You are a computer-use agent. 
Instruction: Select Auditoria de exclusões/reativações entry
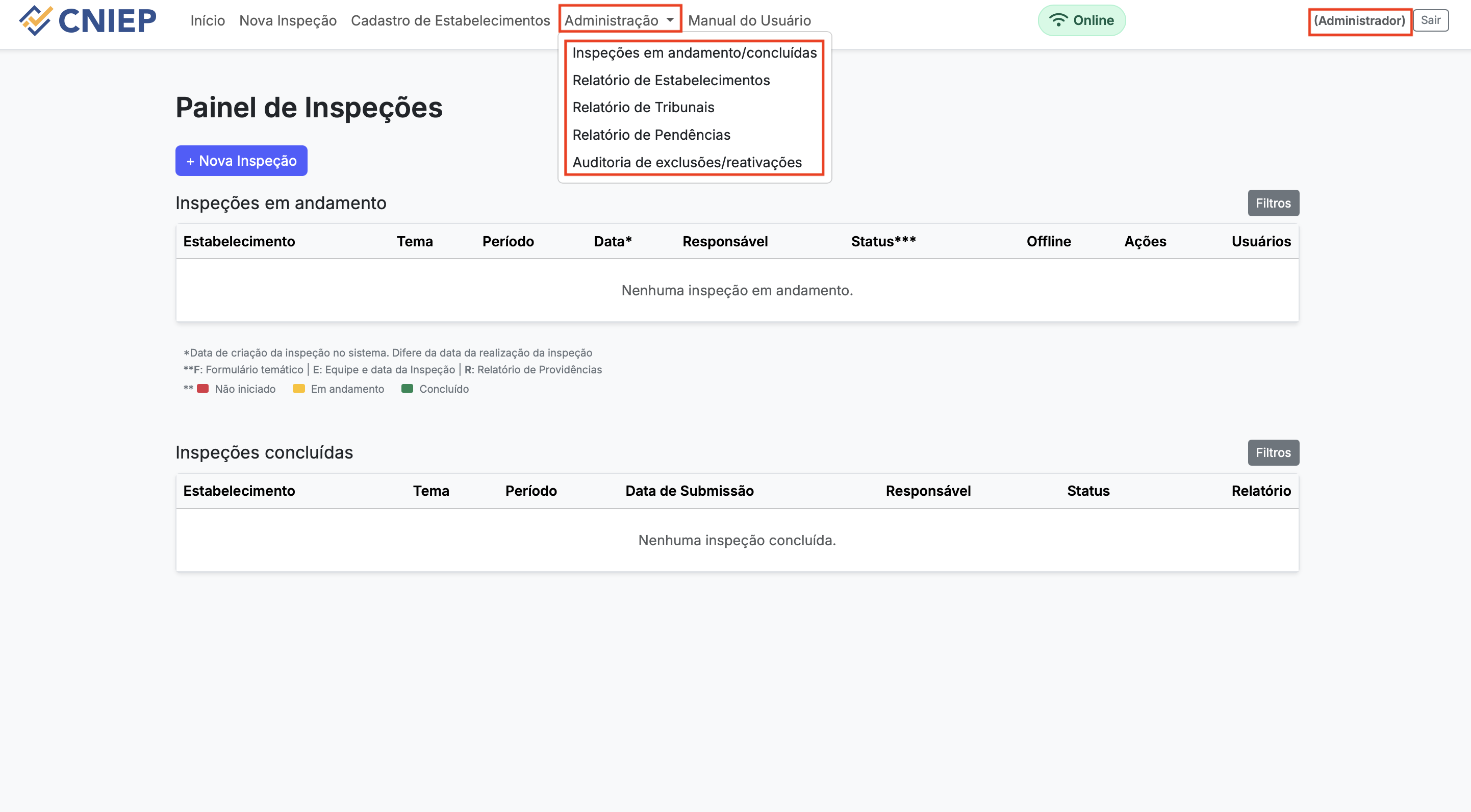coord(687,162)
